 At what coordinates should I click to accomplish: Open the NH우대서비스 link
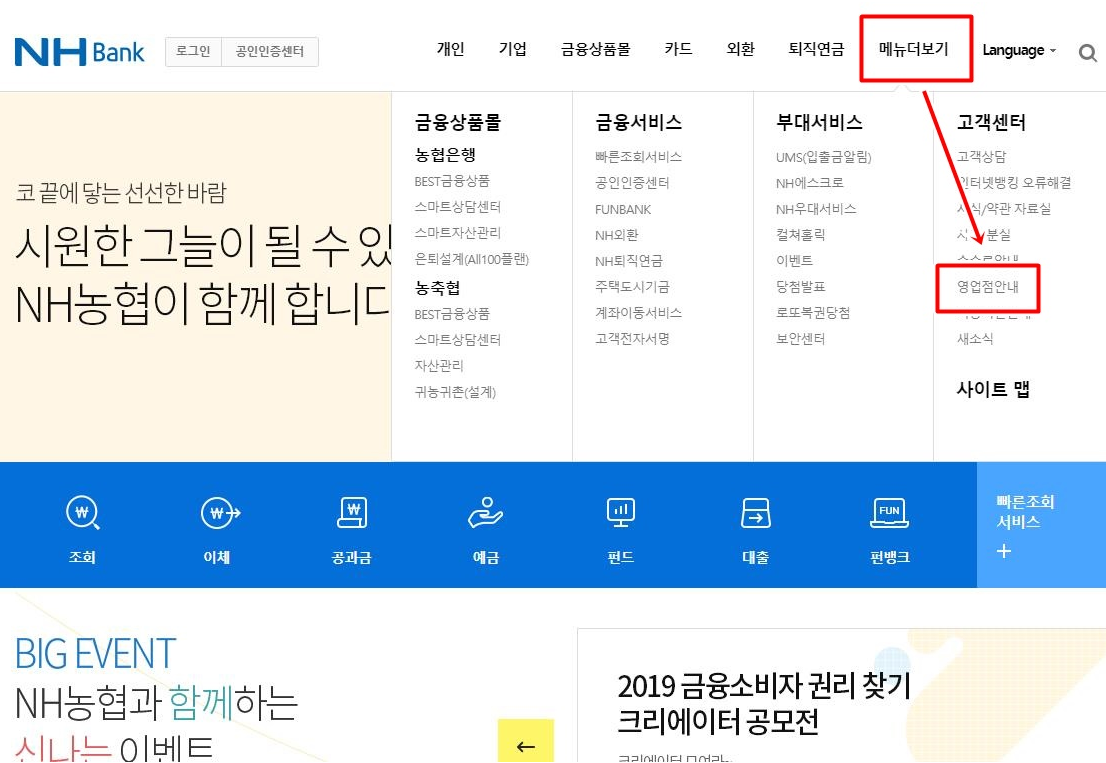click(x=815, y=209)
